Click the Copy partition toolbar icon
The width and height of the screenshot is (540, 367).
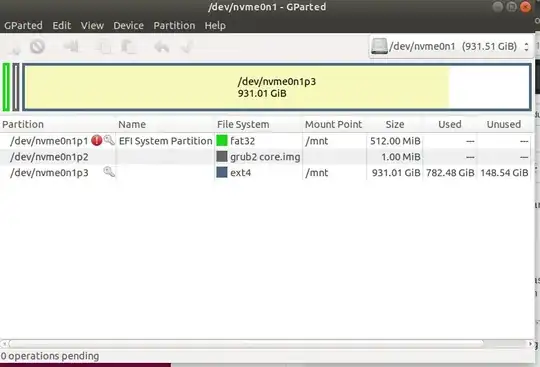point(103,47)
